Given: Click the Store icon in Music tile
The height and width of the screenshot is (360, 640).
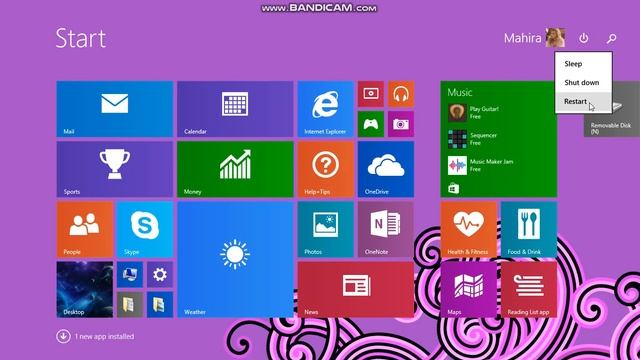Looking at the screenshot, I should coord(453,188).
